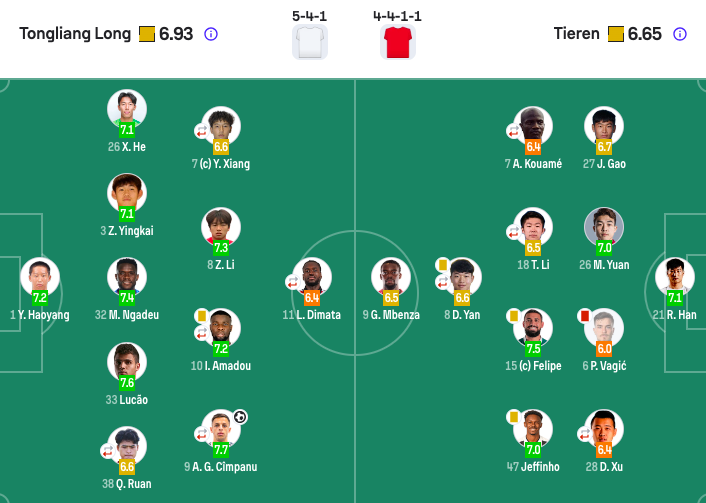Click Felipe's 7.5 rating badge

[533, 349]
